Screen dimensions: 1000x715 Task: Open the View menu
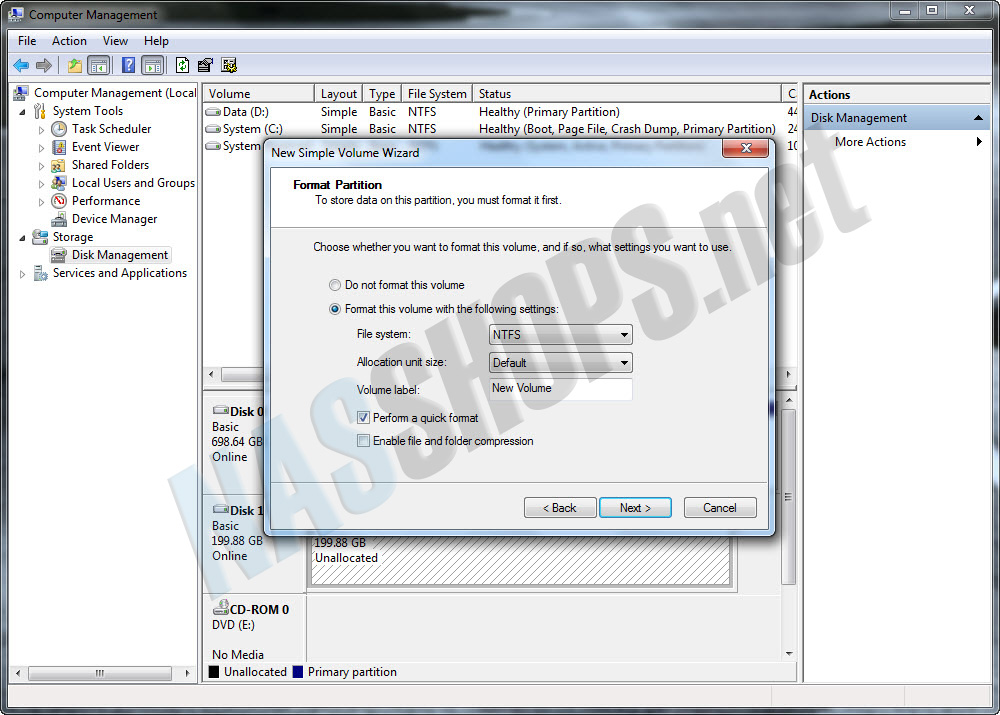pos(115,41)
